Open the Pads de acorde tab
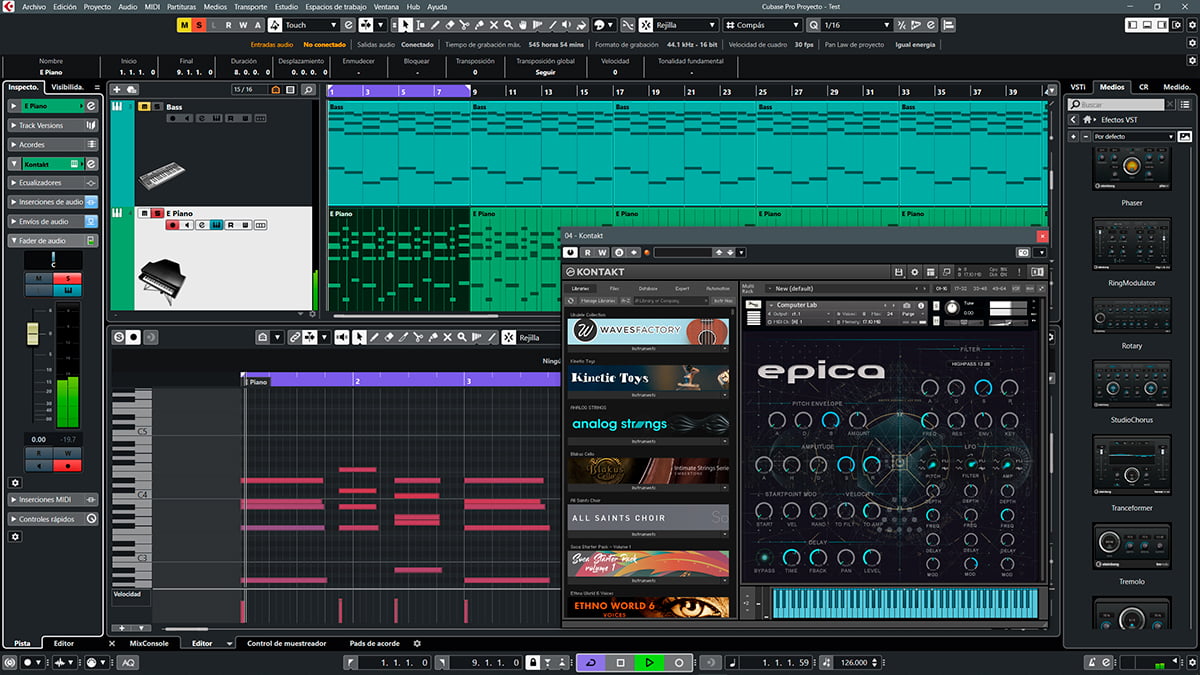The height and width of the screenshot is (675, 1200). click(374, 643)
